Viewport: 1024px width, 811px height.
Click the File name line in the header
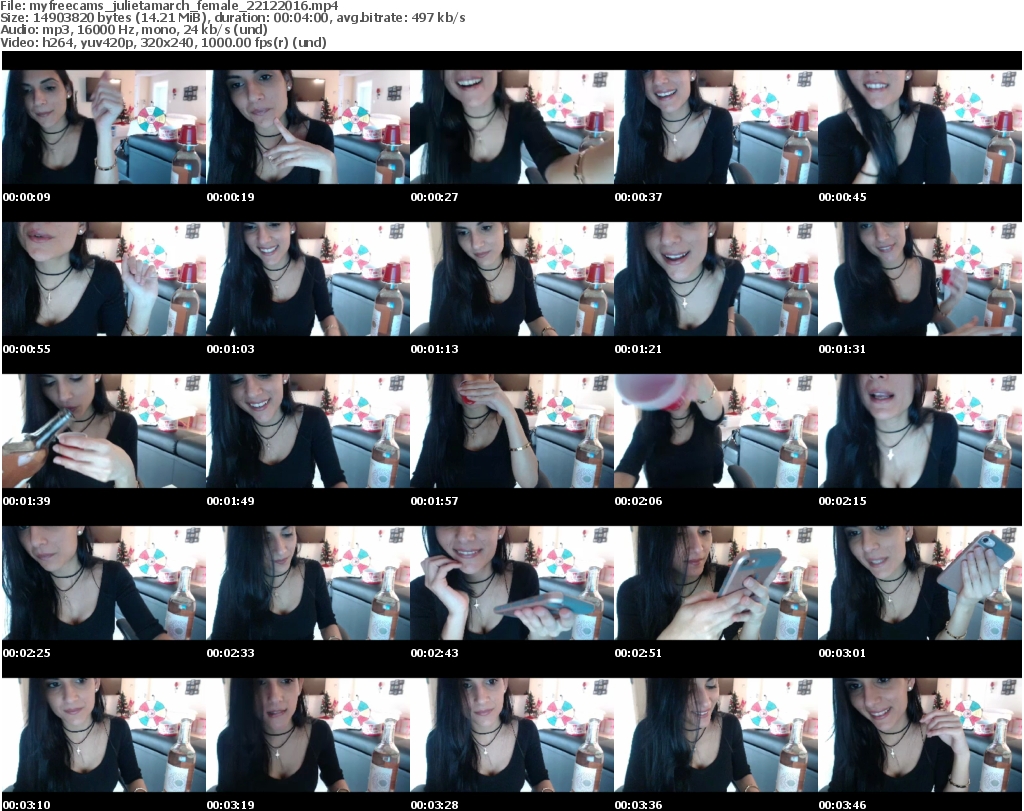(x=169, y=6)
